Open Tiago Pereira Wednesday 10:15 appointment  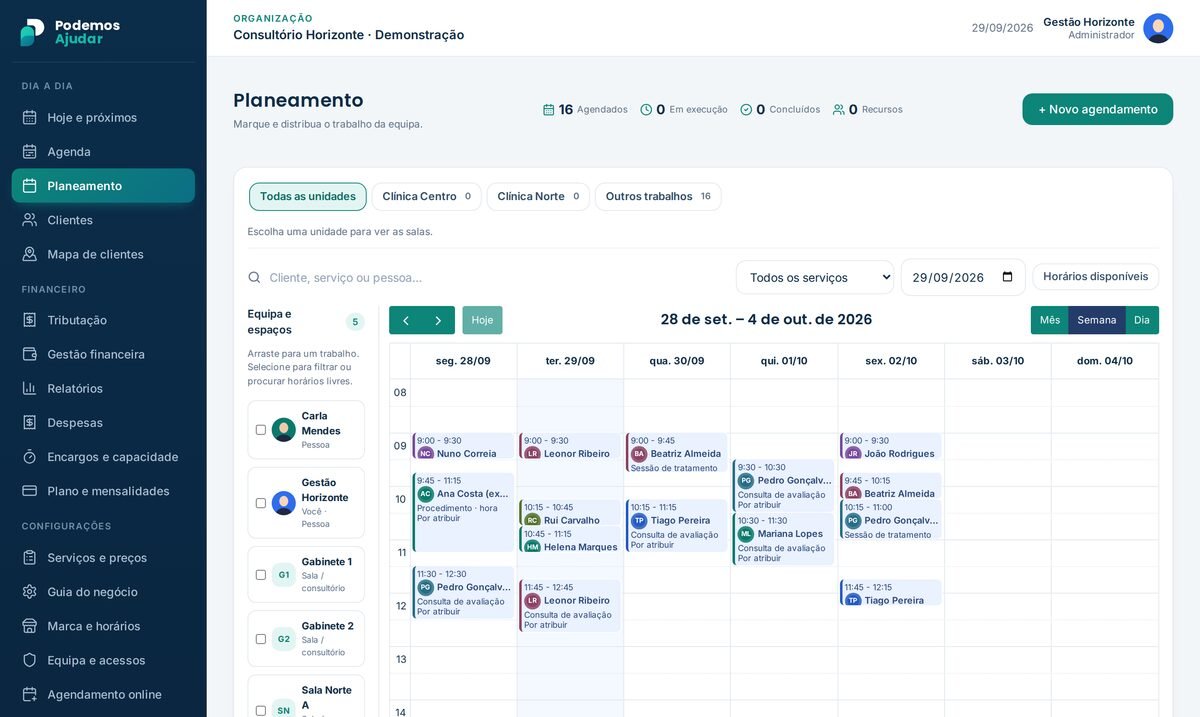[677, 526]
